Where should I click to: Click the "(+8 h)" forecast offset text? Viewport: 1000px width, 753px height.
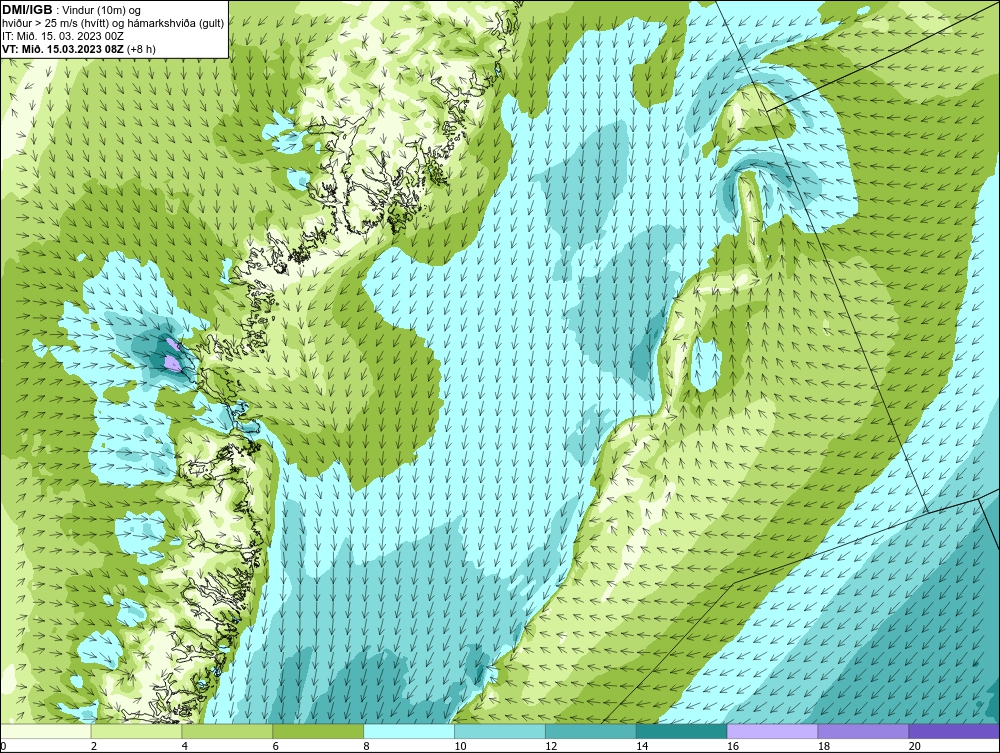pos(142,48)
